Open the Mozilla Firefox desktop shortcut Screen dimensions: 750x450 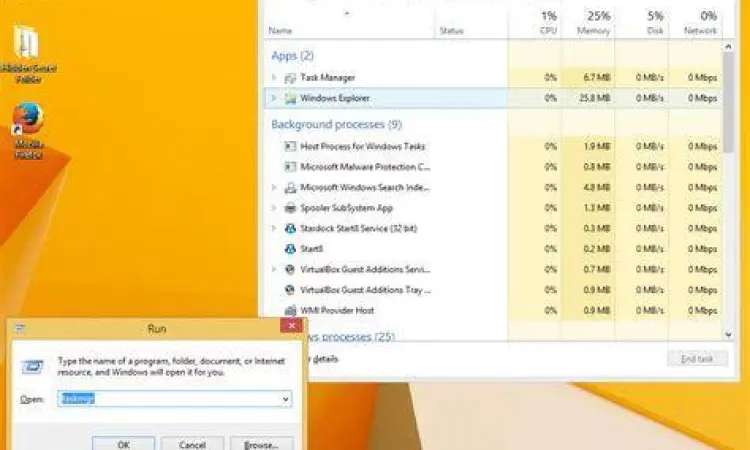28,118
